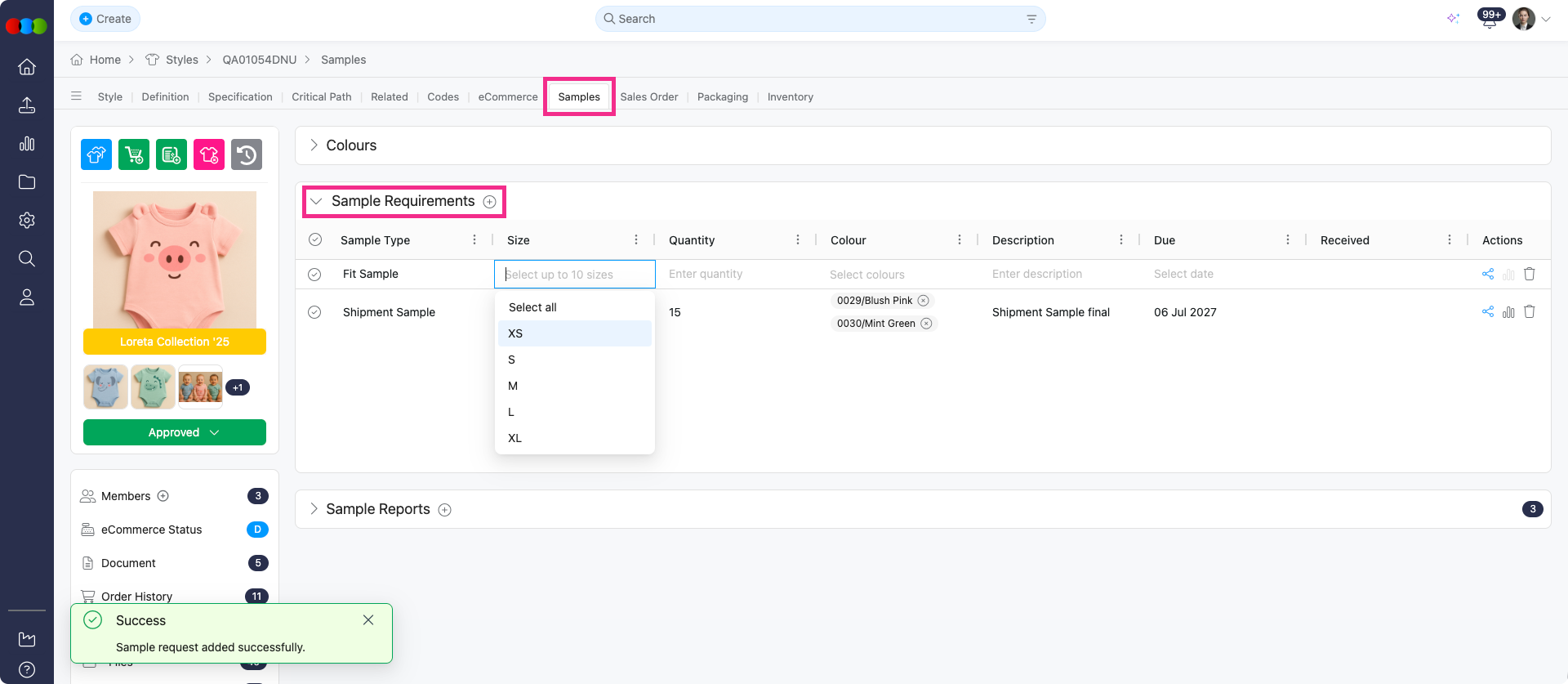Viewport: 1568px width, 684px height.
Task: Switch to the Critical Path tab
Action: click(321, 96)
